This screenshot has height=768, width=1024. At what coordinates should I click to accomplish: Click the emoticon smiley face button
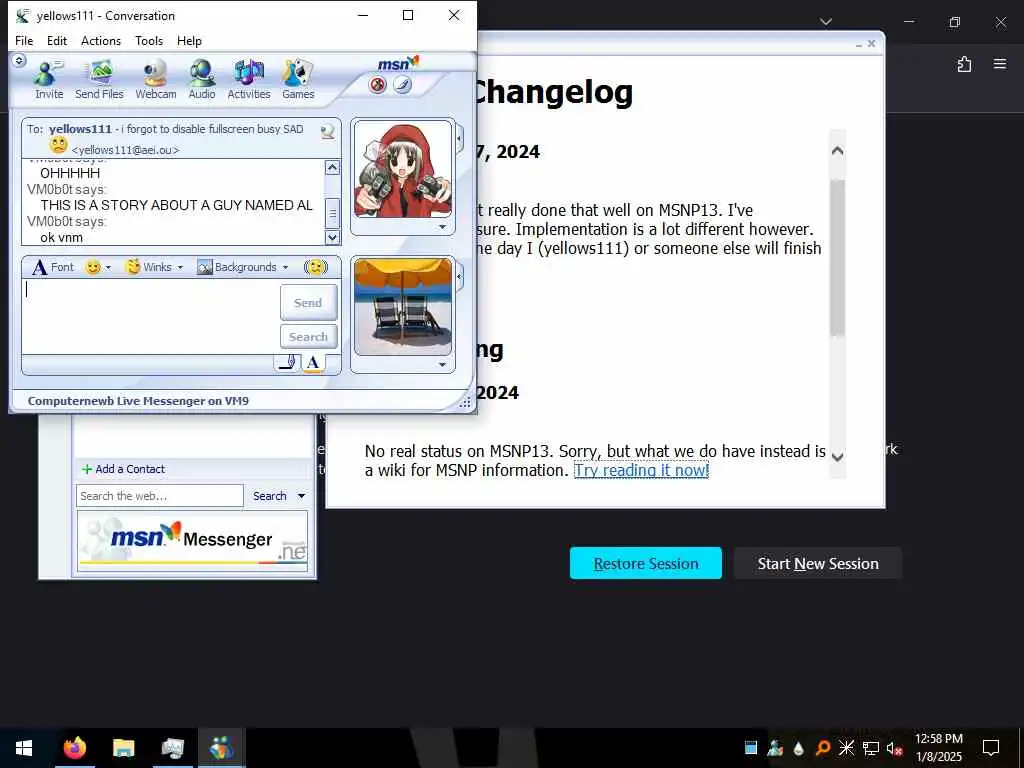click(x=93, y=267)
